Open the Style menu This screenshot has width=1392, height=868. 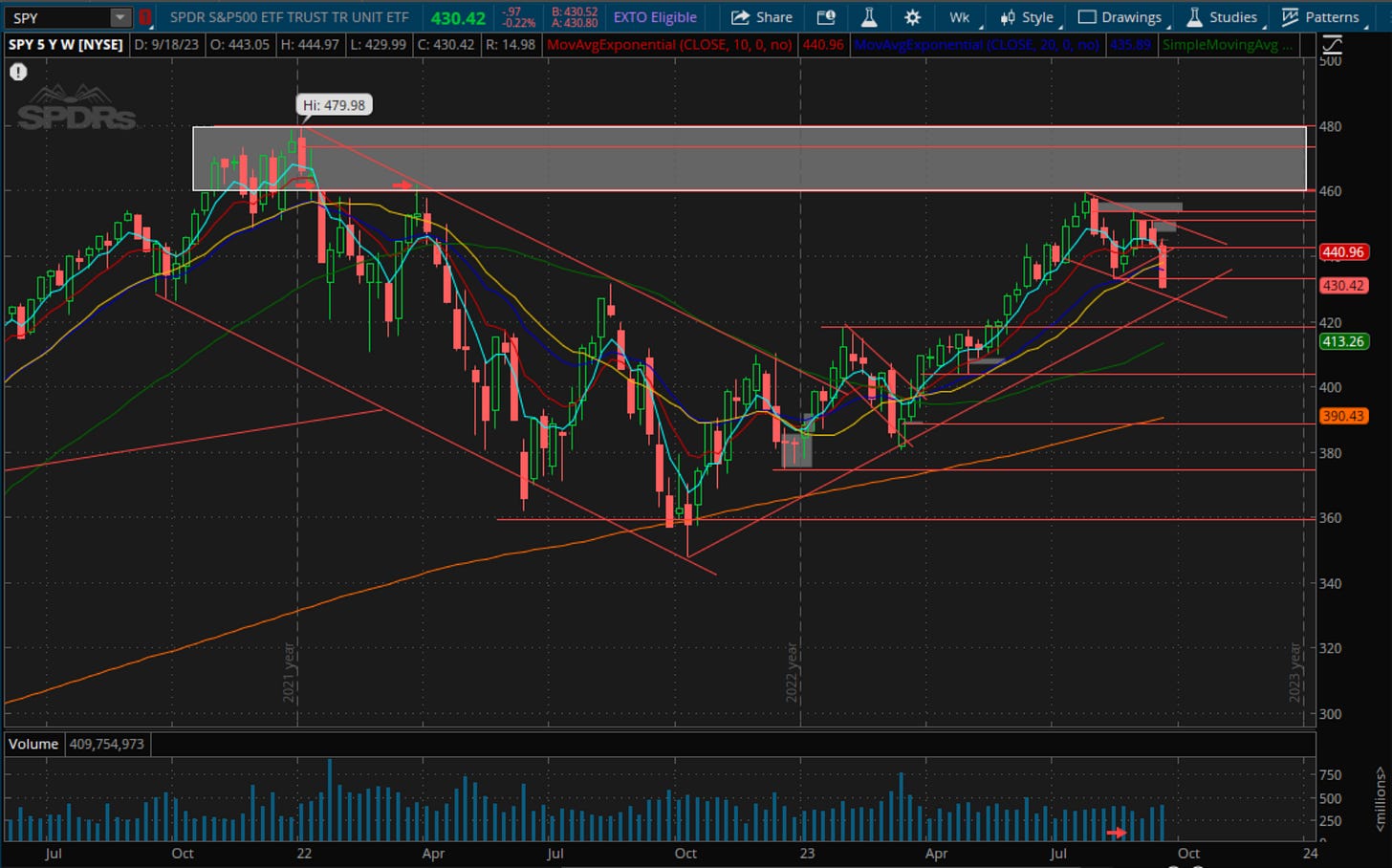click(x=1026, y=17)
